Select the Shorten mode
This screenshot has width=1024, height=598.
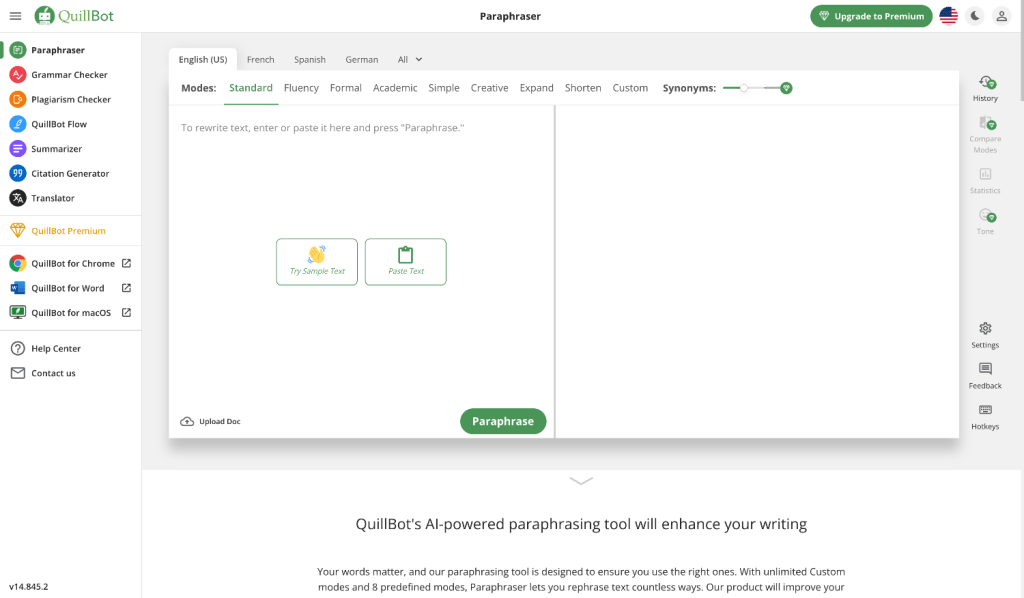pos(583,88)
